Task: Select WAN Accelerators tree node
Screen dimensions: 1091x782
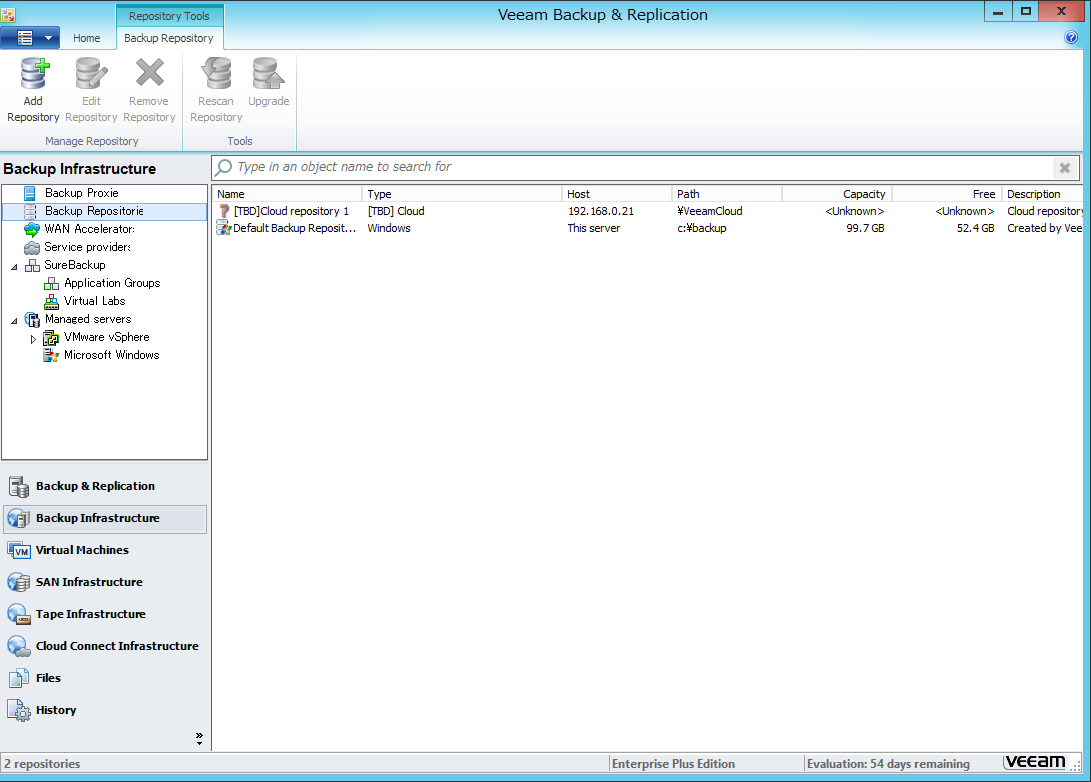Action: coord(89,229)
